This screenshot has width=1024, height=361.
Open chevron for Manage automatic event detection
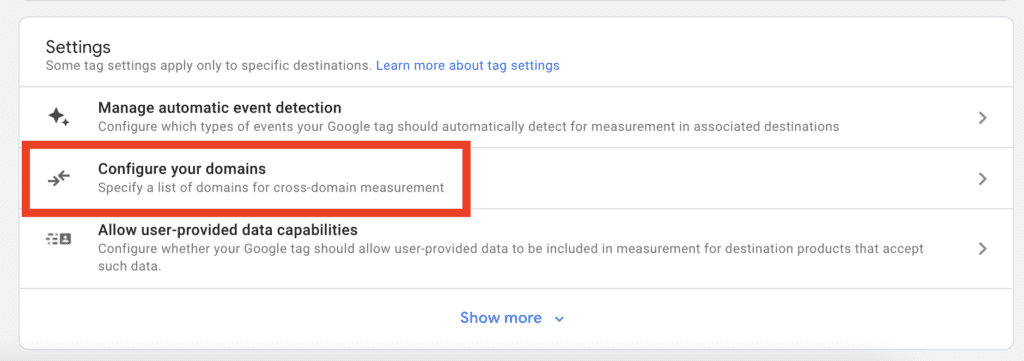coord(982,118)
